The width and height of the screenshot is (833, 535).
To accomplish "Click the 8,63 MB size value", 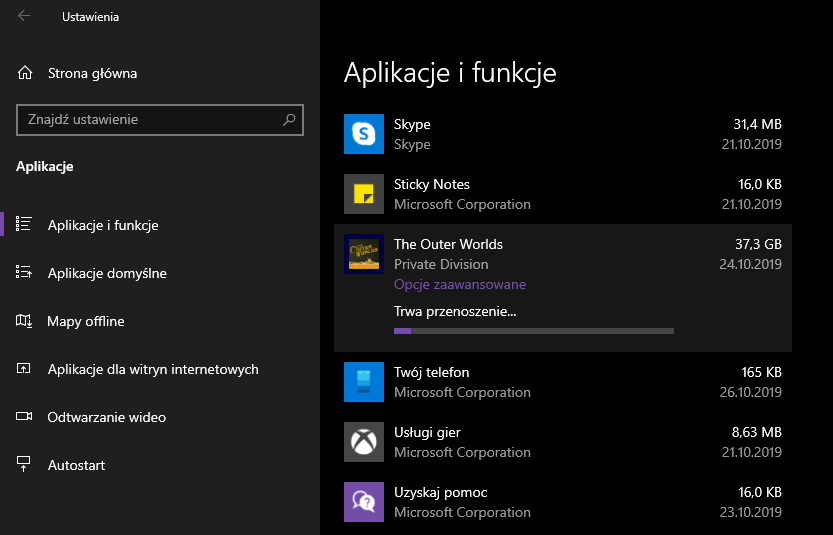I will pos(756,432).
